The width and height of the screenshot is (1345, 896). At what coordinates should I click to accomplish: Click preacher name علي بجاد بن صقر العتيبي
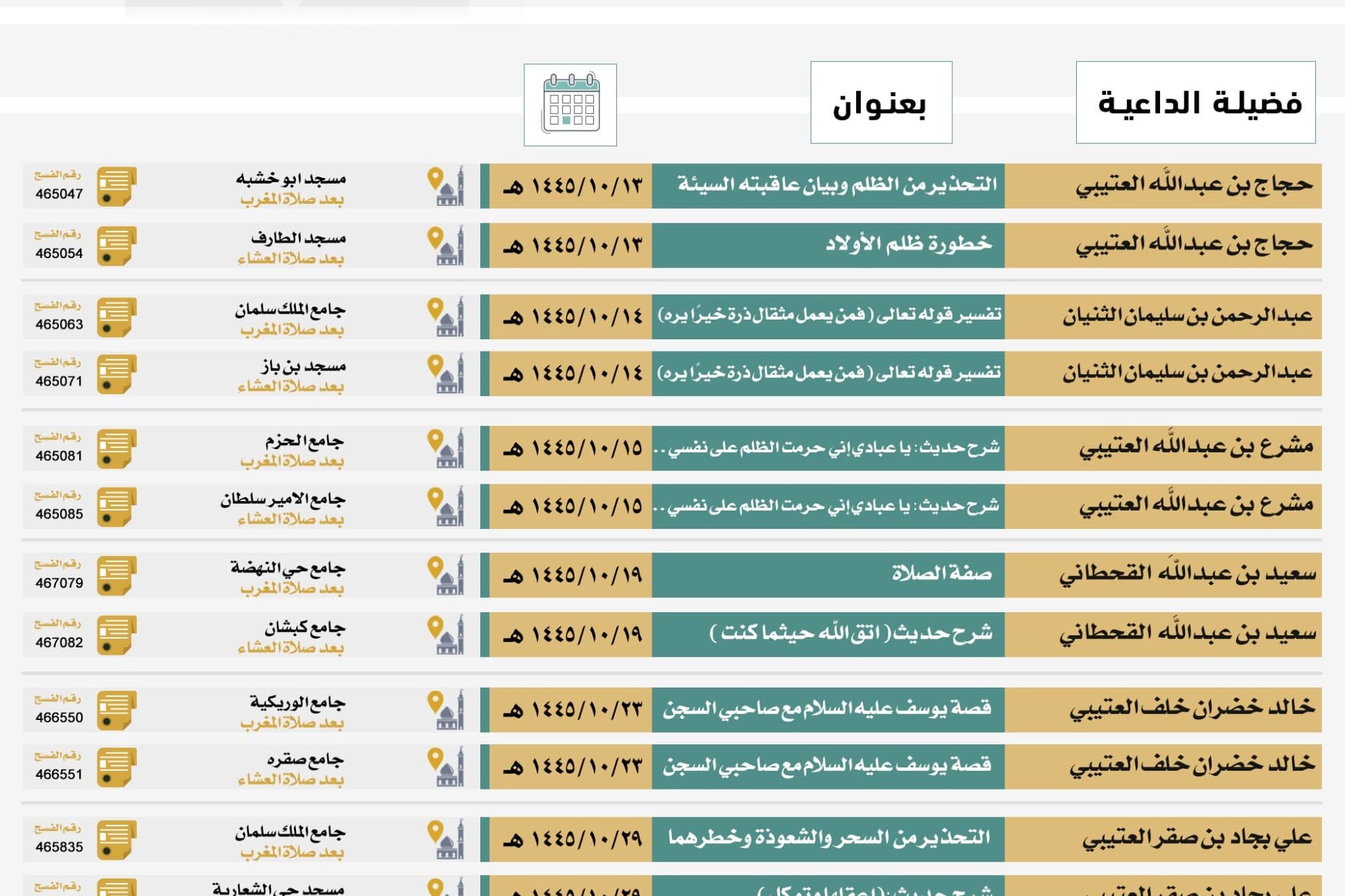coord(1197,838)
